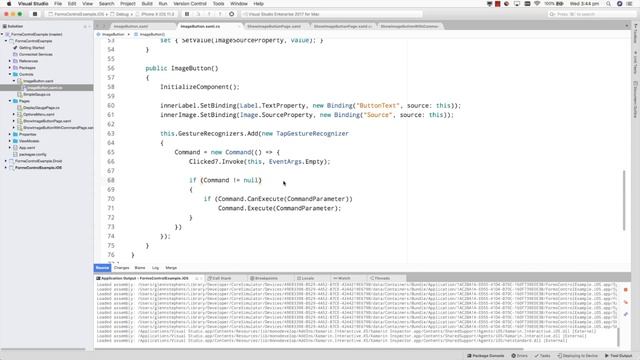Step out in the debug toolbar

click(220, 14)
